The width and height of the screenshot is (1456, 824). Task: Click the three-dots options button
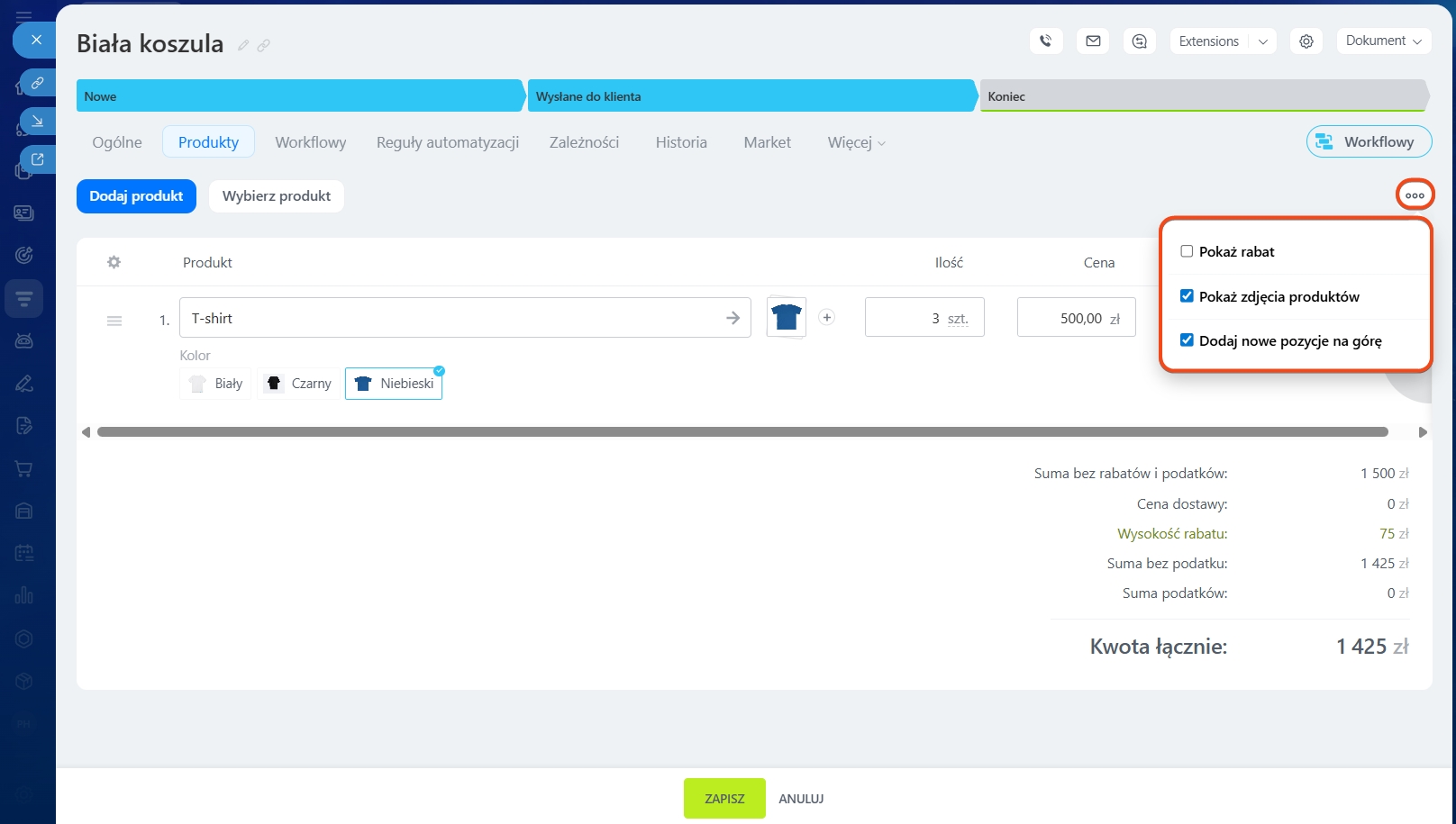point(1415,195)
